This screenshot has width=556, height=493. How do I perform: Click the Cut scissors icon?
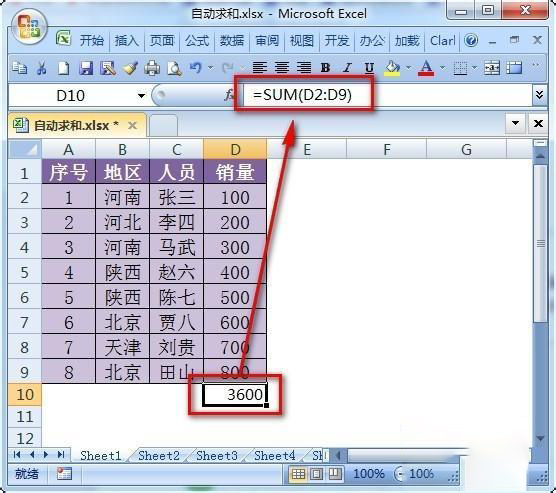pyautogui.click(x=41, y=67)
